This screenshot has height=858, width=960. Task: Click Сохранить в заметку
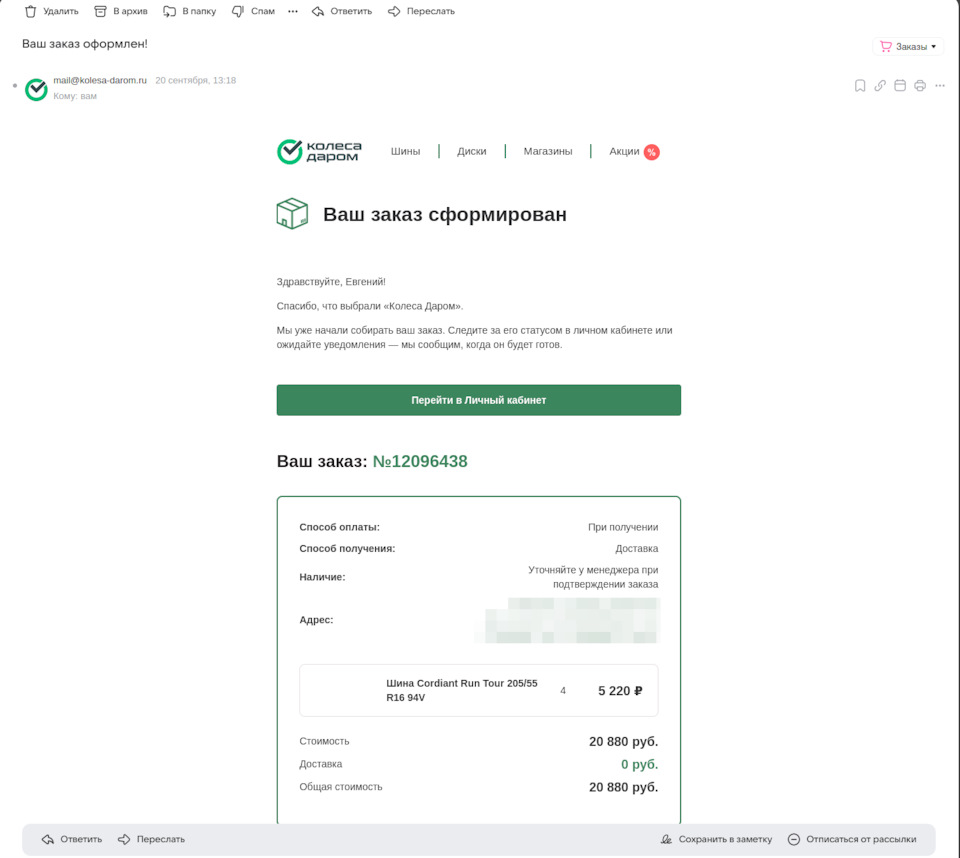click(x=716, y=839)
